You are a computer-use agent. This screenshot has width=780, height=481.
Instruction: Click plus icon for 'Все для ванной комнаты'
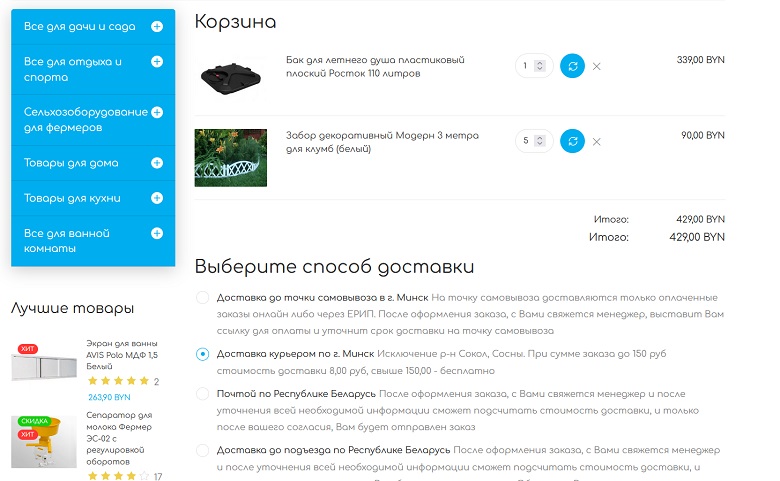(x=157, y=234)
